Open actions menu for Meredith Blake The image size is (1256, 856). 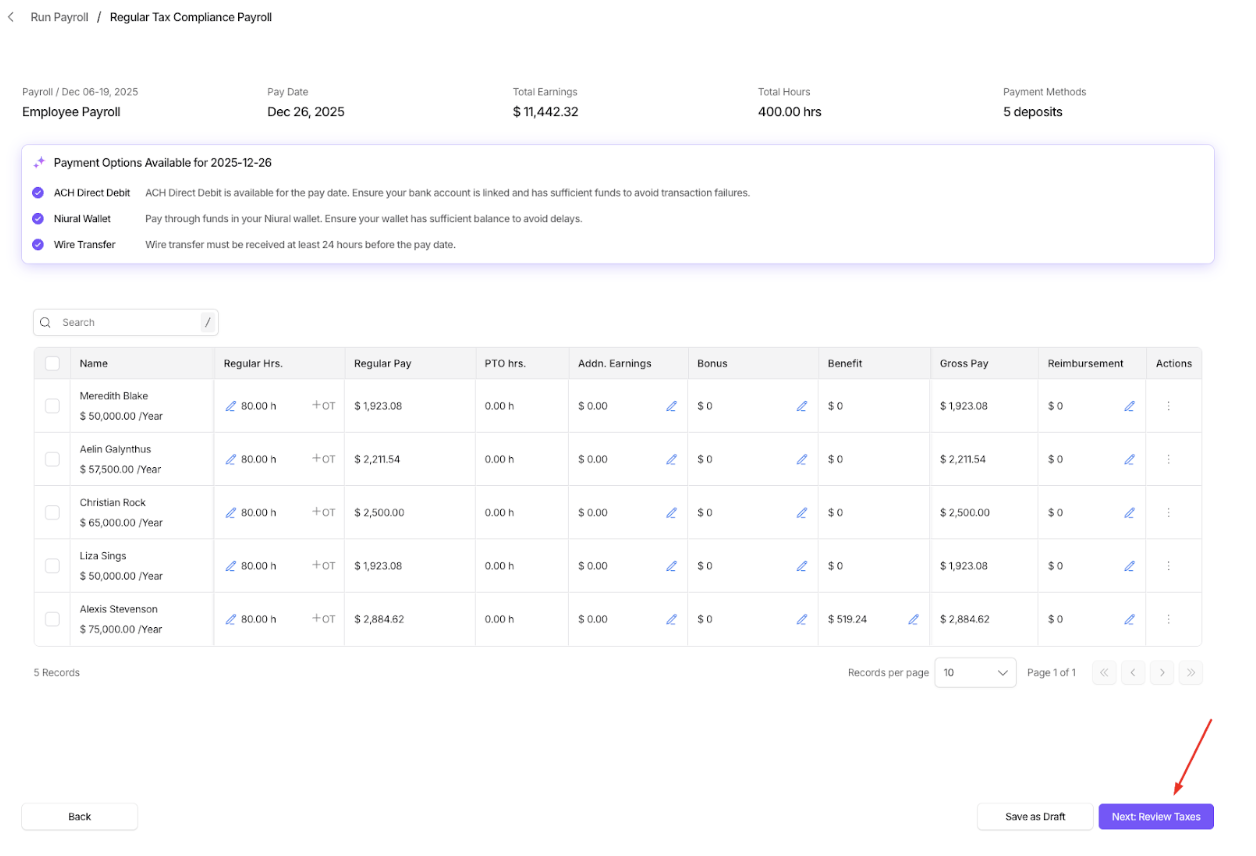tap(1168, 406)
